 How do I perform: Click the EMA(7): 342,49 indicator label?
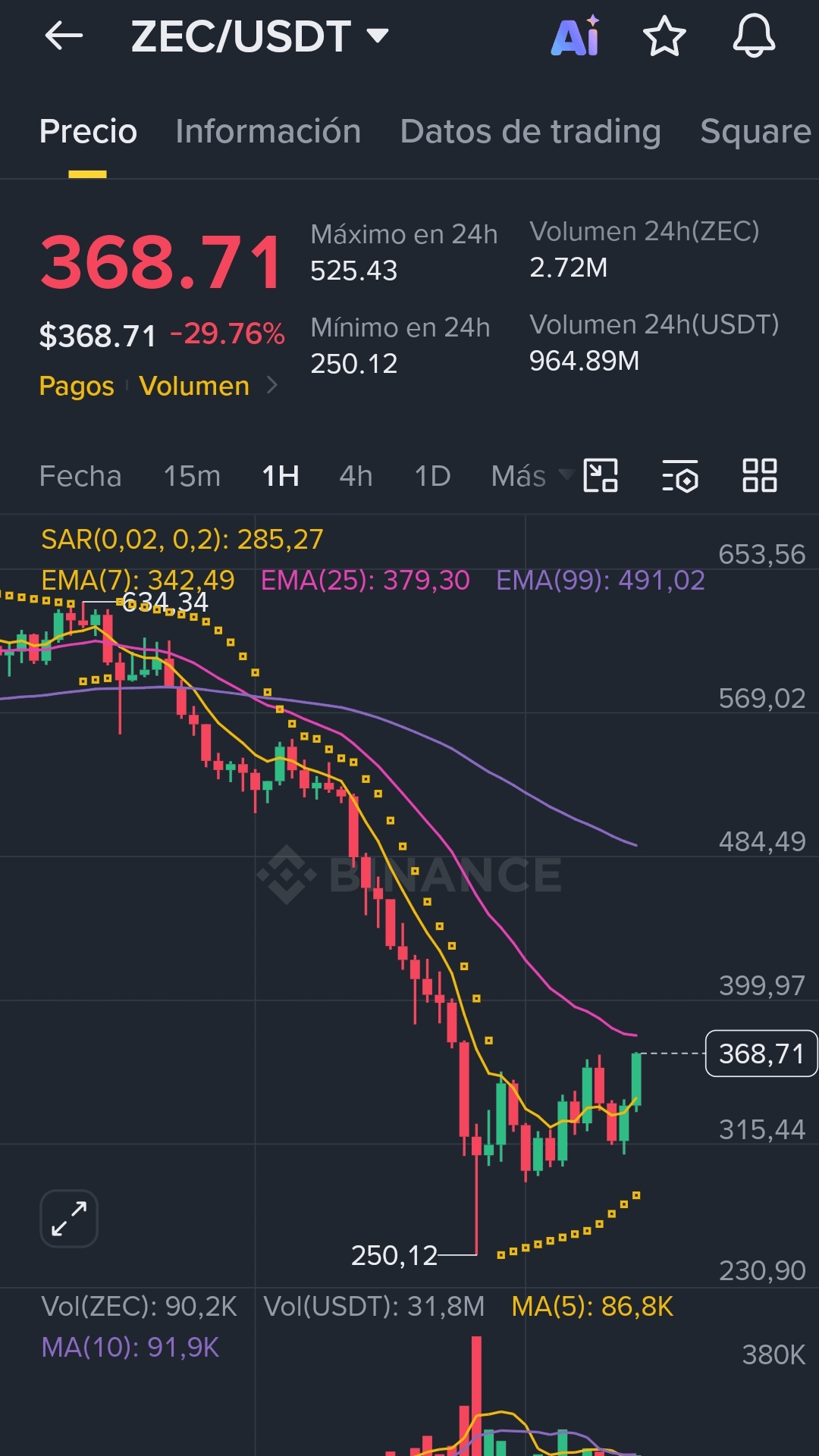(x=138, y=580)
